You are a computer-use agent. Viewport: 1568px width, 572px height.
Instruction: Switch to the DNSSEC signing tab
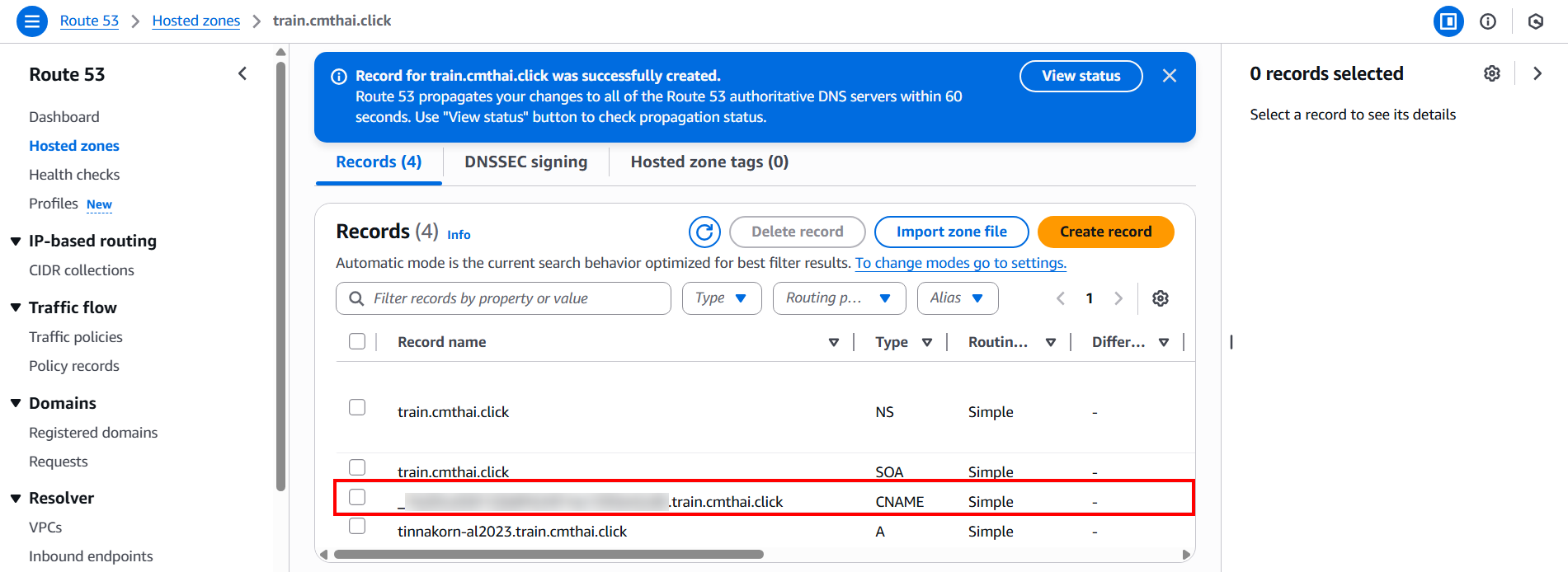tap(526, 162)
